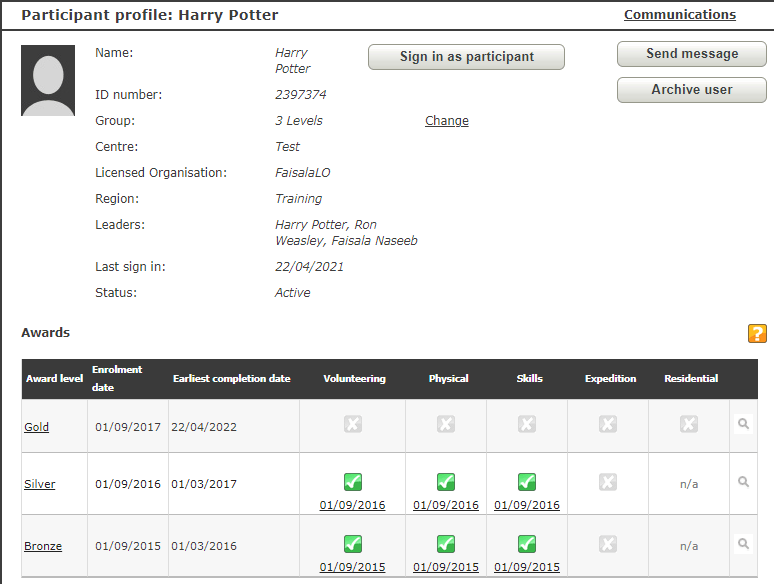Open the Awards help question-mark icon
This screenshot has height=584, width=774.
point(757,333)
